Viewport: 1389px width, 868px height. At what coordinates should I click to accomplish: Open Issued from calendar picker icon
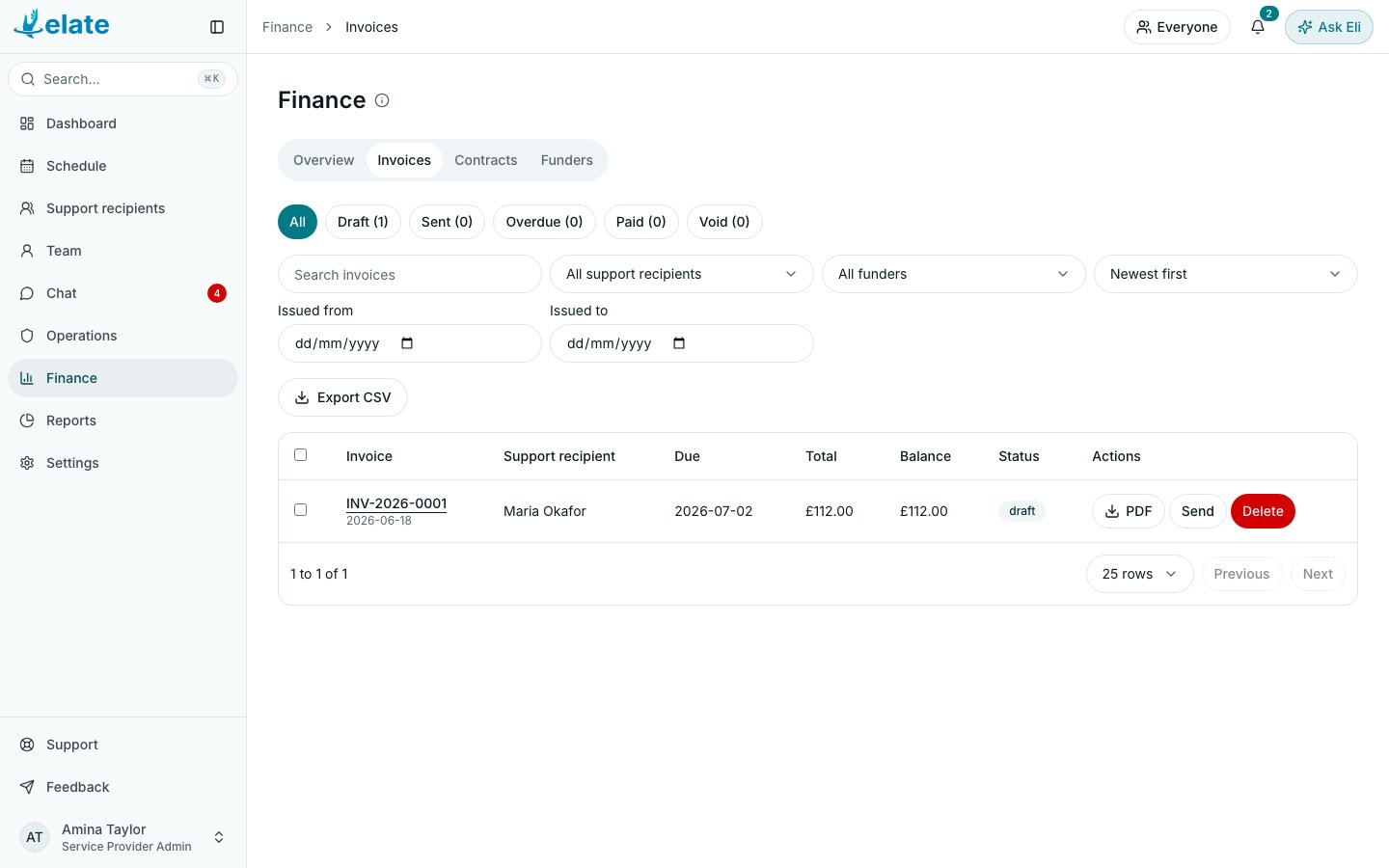(407, 343)
